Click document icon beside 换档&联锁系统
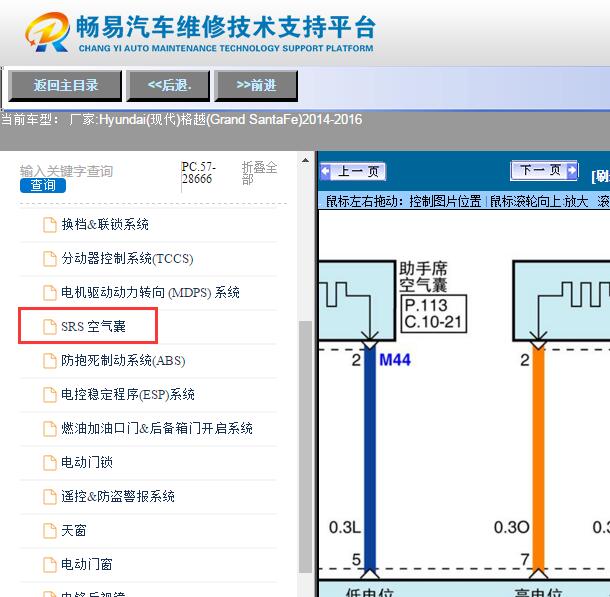 [49, 225]
